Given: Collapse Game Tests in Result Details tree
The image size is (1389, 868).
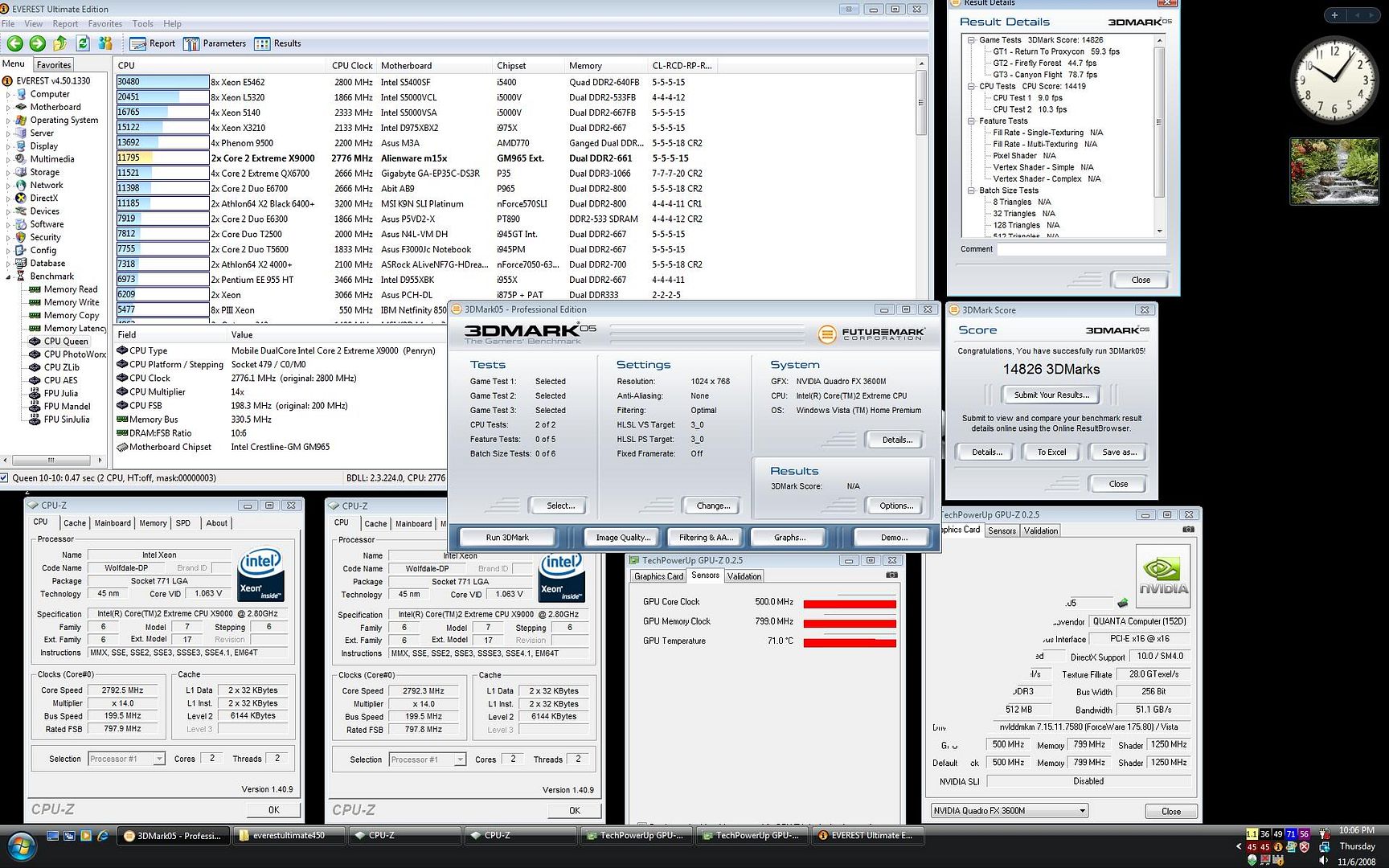Looking at the screenshot, I should [971, 39].
